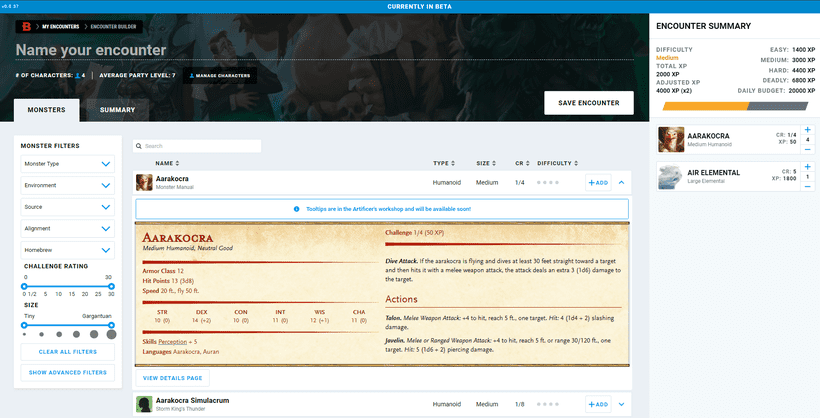This screenshot has width=820, height=418.
Task: Click challenge rating slider minimum handle
Action: point(24,286)
